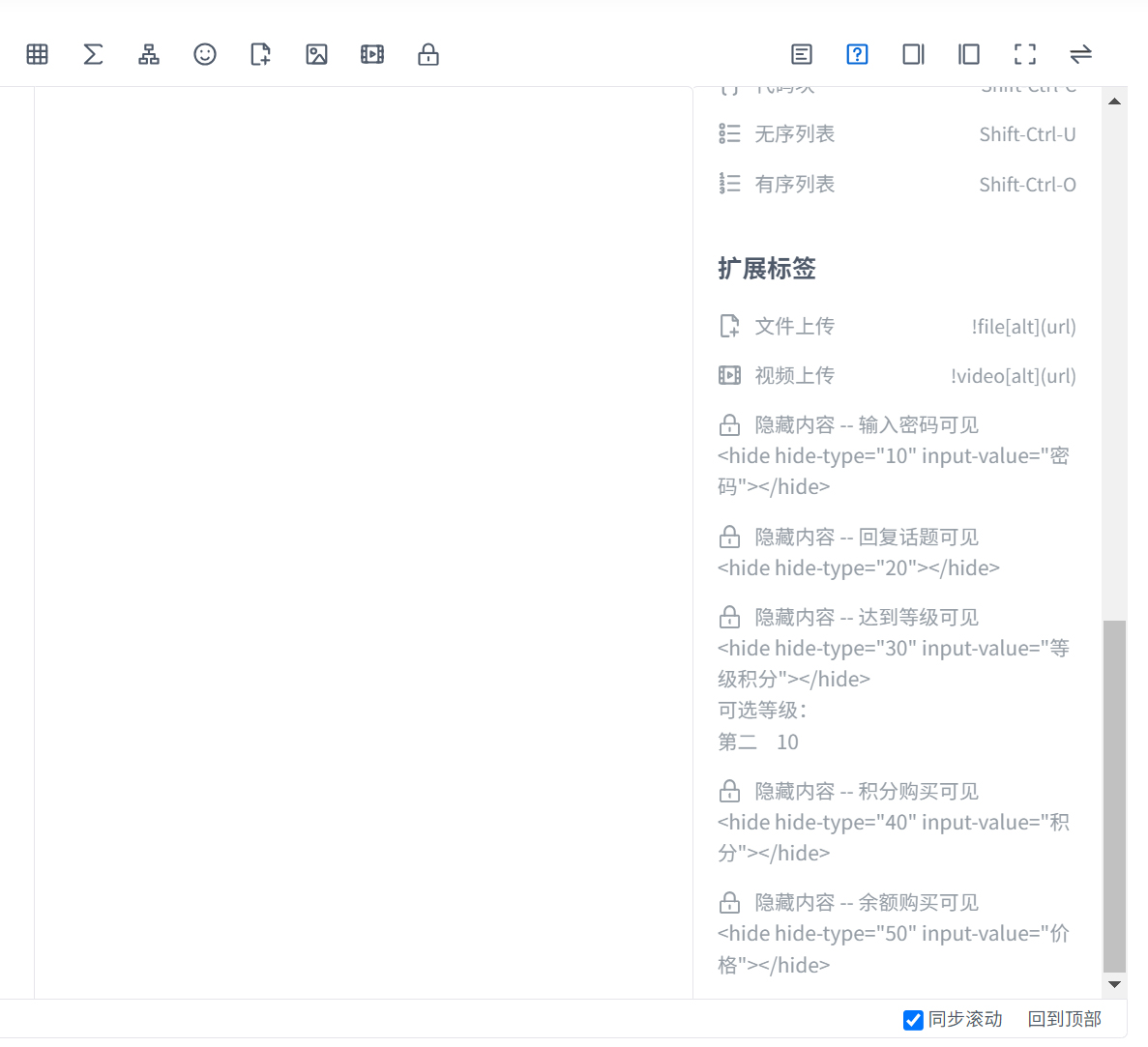The width and height of the screenshot is (1148, 1047).
Task: Click the hide-type="40" code snippet
Action: [894, 838]
